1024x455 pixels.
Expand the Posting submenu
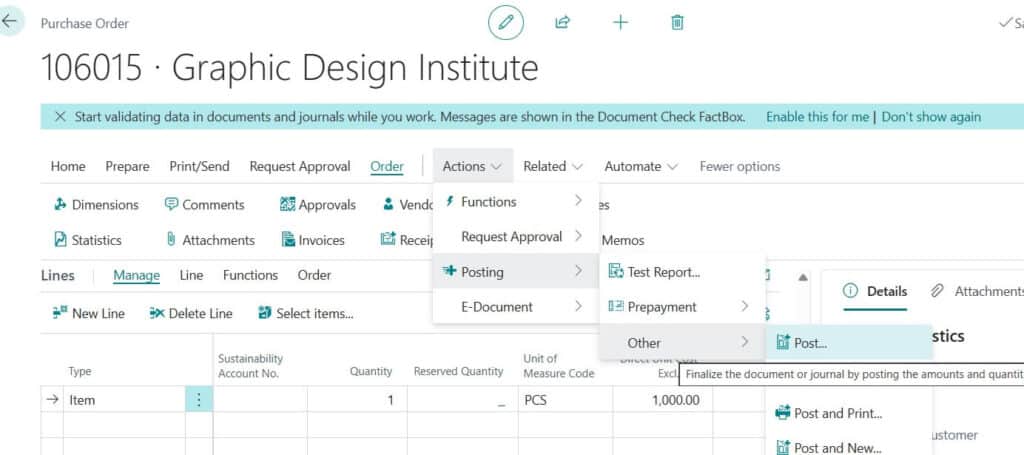[515, 272]
